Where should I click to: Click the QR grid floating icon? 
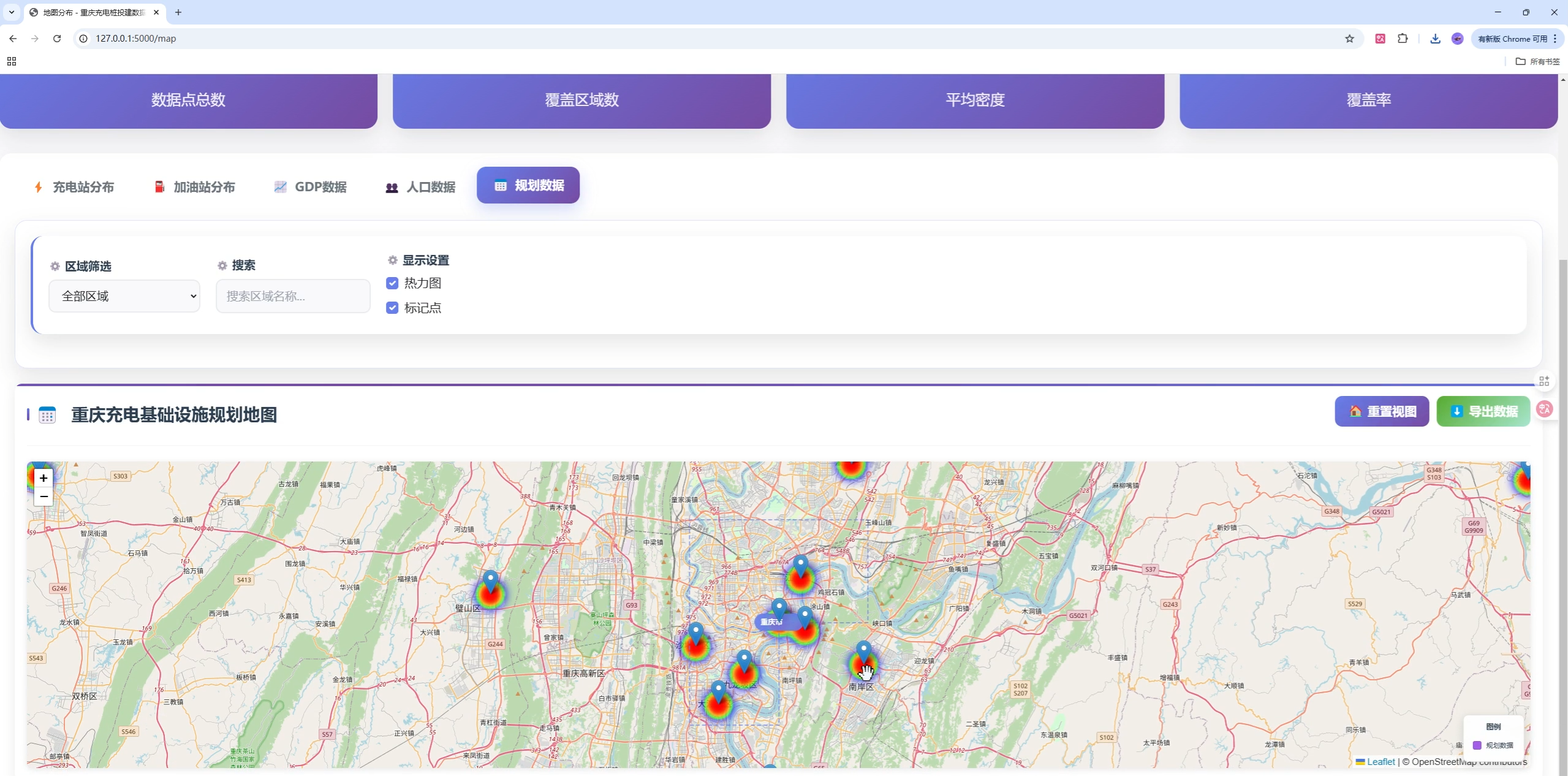pyautogui.click(x=1544, y=381)
